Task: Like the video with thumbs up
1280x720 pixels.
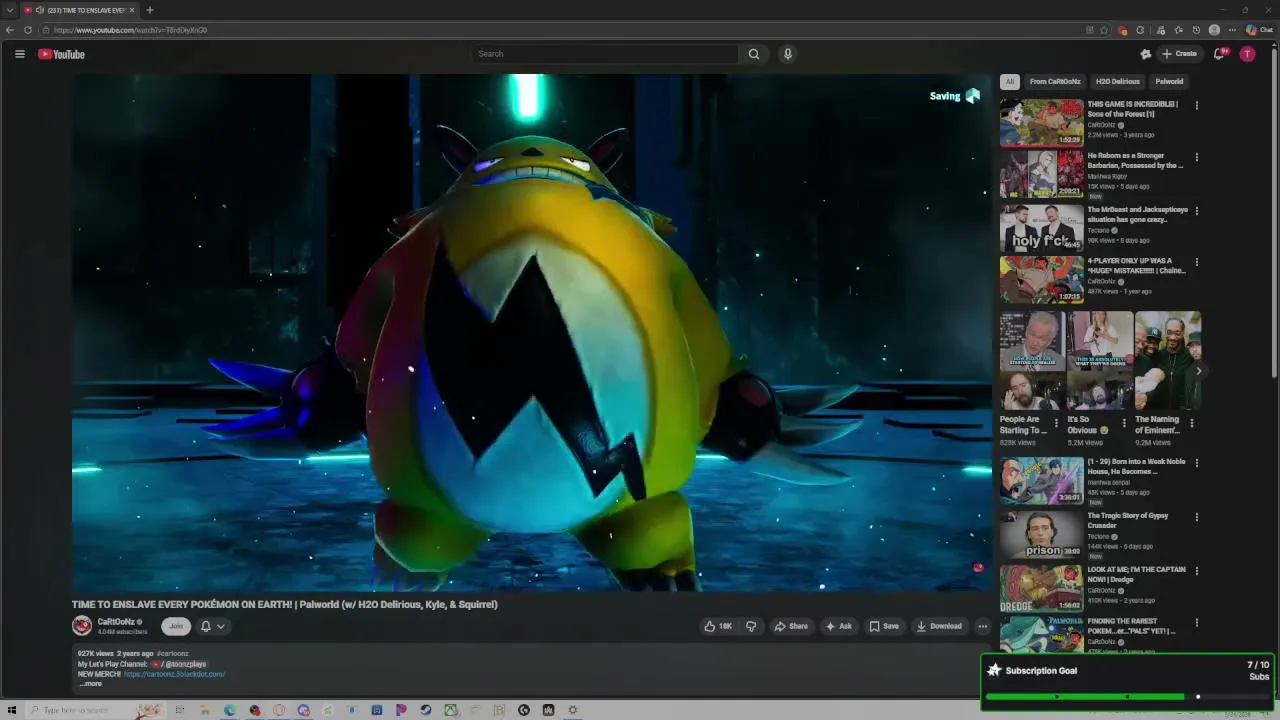Action: (x=718, y=626)
